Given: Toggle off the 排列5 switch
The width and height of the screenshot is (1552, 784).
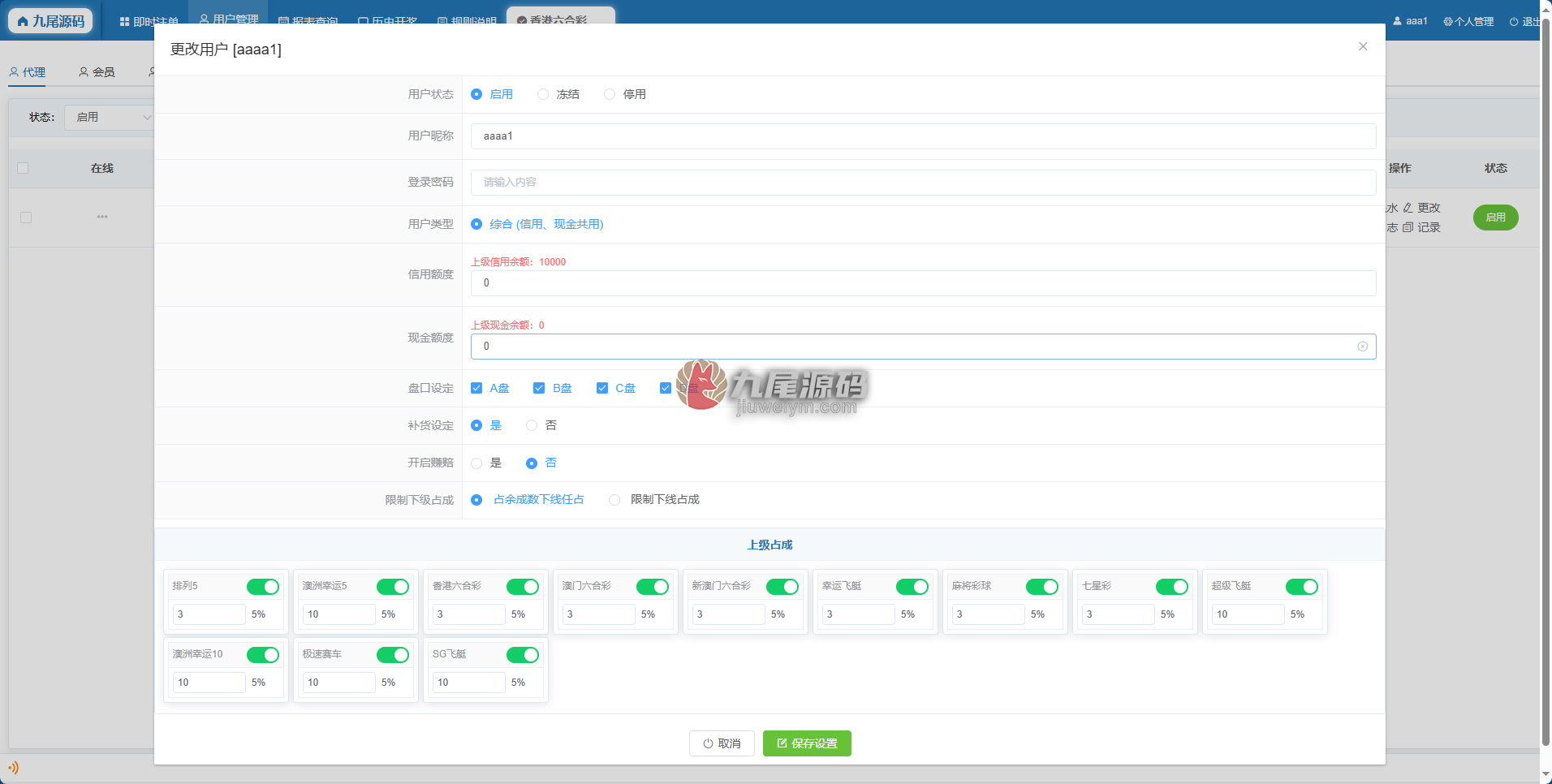Looking at the screenshot, I should pos(263,587).
